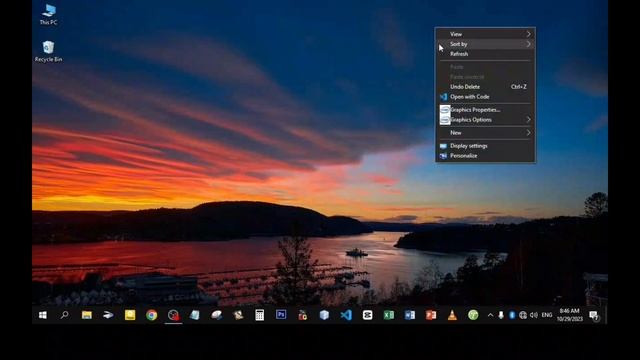The image size is (640, 360).
Task: Choose New in the context menu
Action: (485, 133)
